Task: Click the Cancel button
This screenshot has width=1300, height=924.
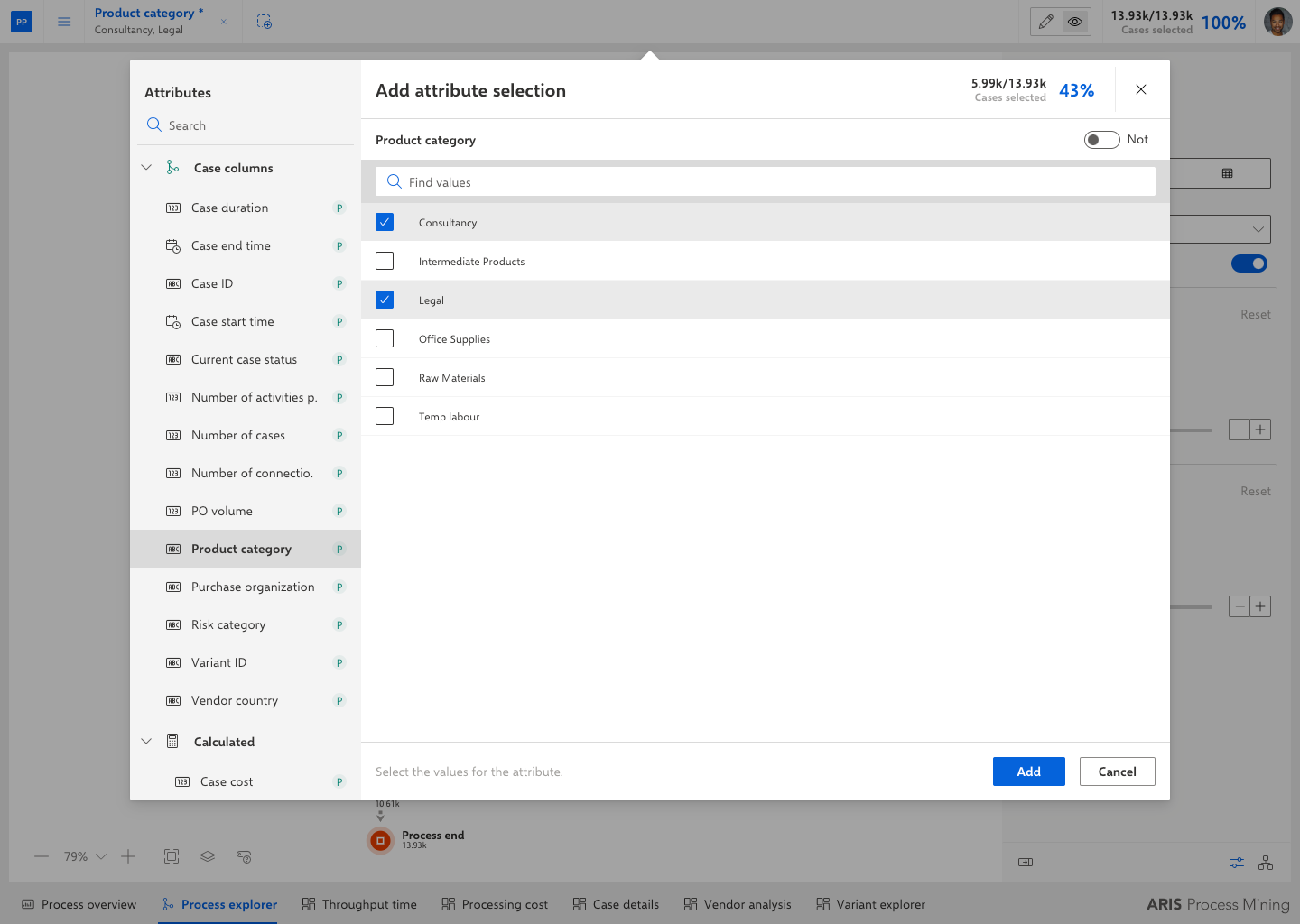Action: [1118, 772]
